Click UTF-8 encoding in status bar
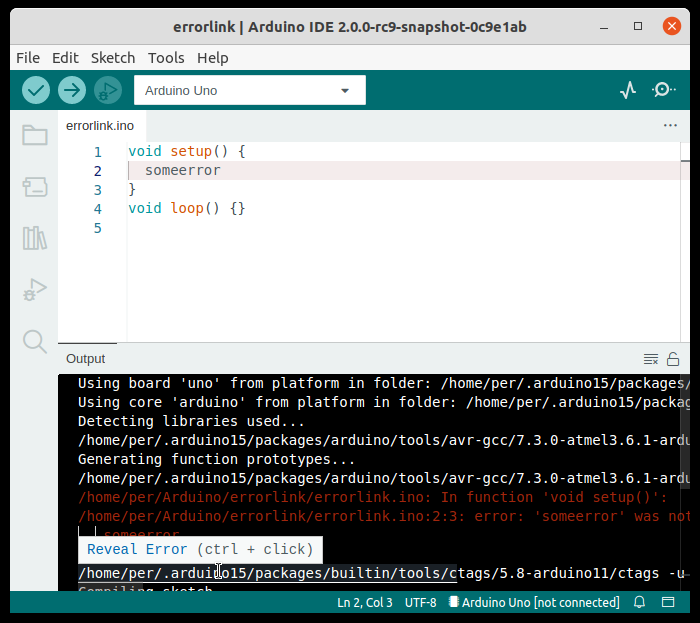The image size is (700, 623). click(421, 602)
